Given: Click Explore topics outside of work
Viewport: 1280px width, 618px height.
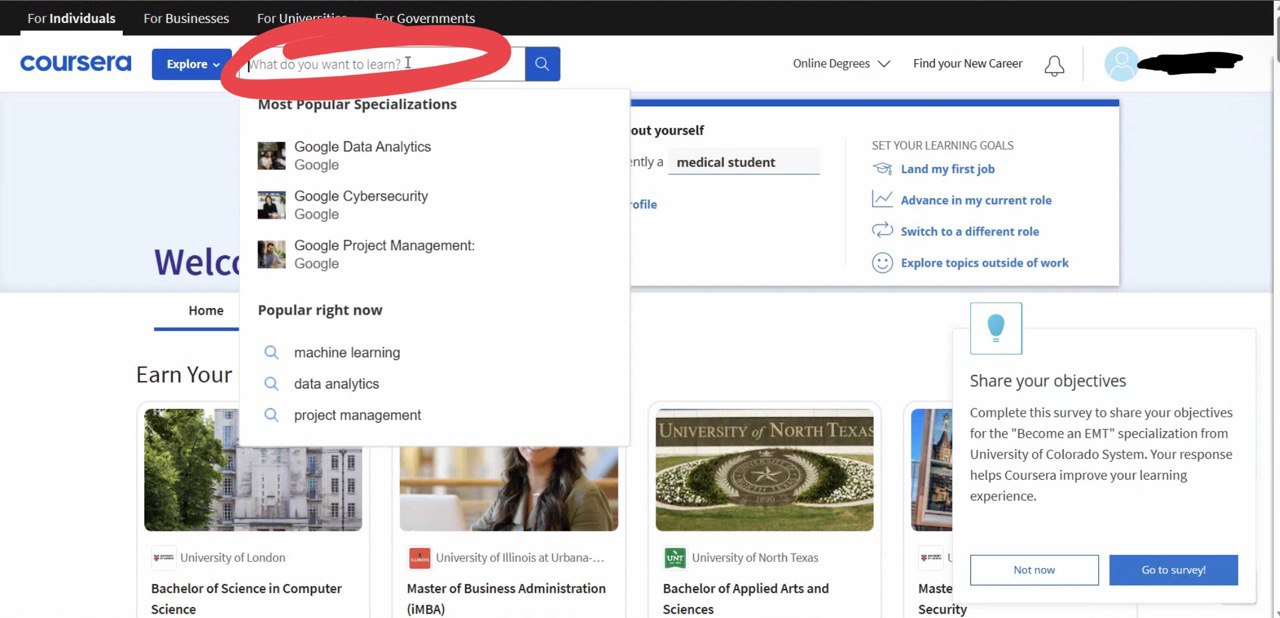Looking at the screenshot, I should point(985,263).
